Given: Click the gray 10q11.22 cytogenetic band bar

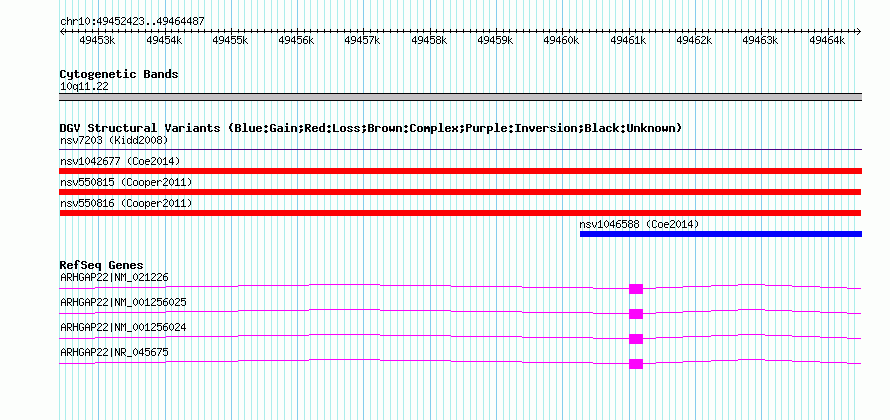Looking at the screenshot, I should 460,97.
